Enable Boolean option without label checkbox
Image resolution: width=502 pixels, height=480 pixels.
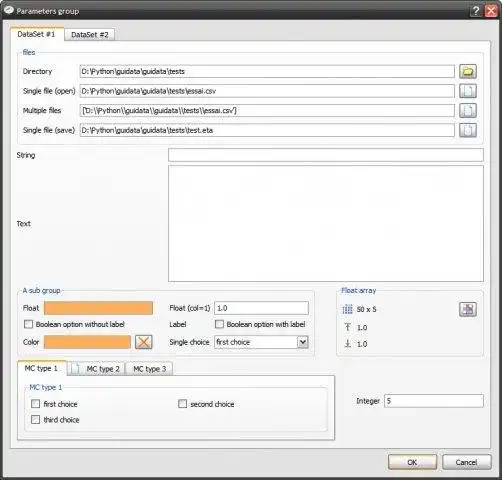tap(29, 324)
